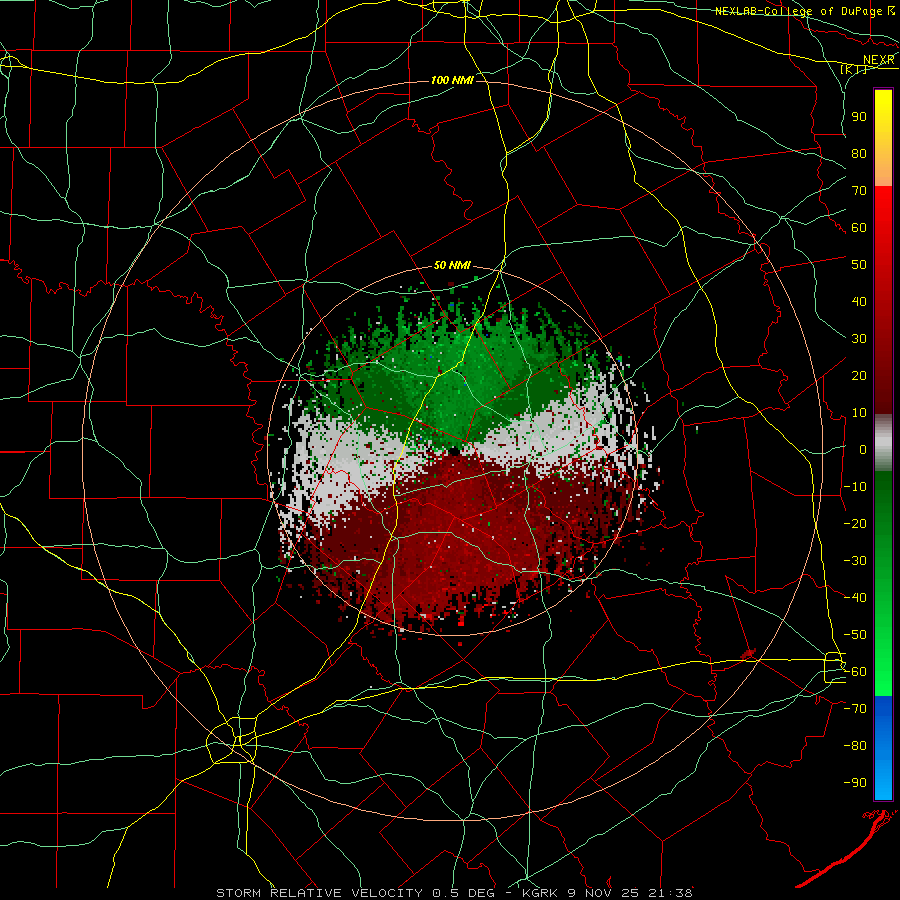Click the "50 NMI" range ring label

coord(452,265)
